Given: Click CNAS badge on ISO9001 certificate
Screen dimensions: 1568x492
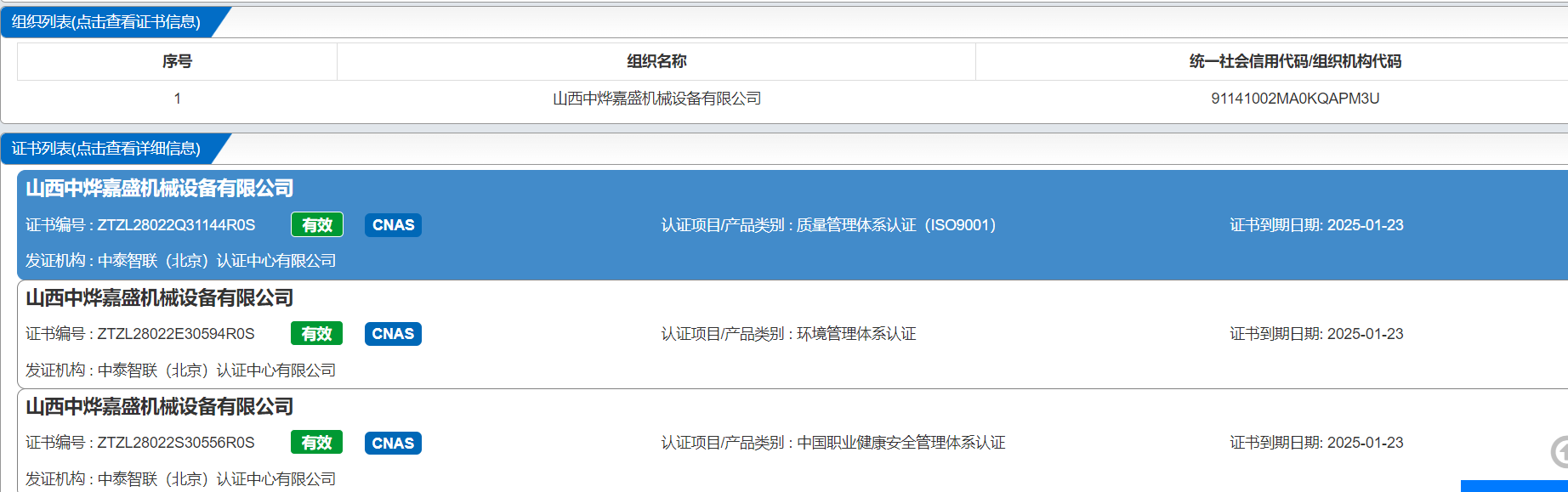Looking at the screenshot, I should tap(393, 224).
